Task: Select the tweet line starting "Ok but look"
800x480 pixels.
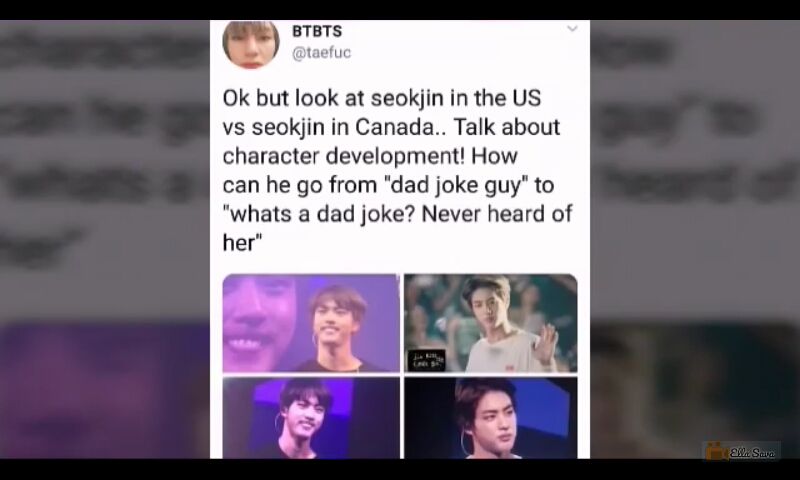Action: click(382, 98)
